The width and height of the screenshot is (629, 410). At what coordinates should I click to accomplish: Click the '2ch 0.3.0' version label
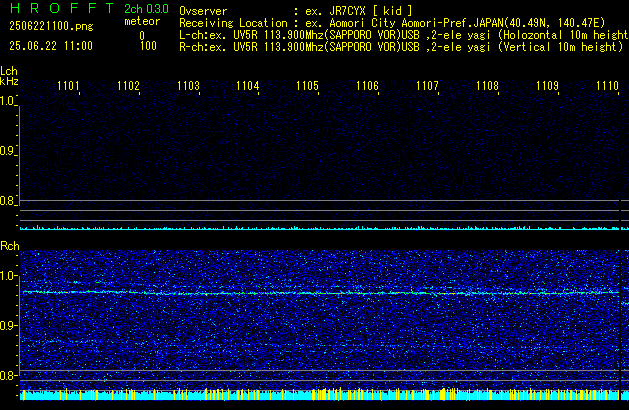coord(146,9)
